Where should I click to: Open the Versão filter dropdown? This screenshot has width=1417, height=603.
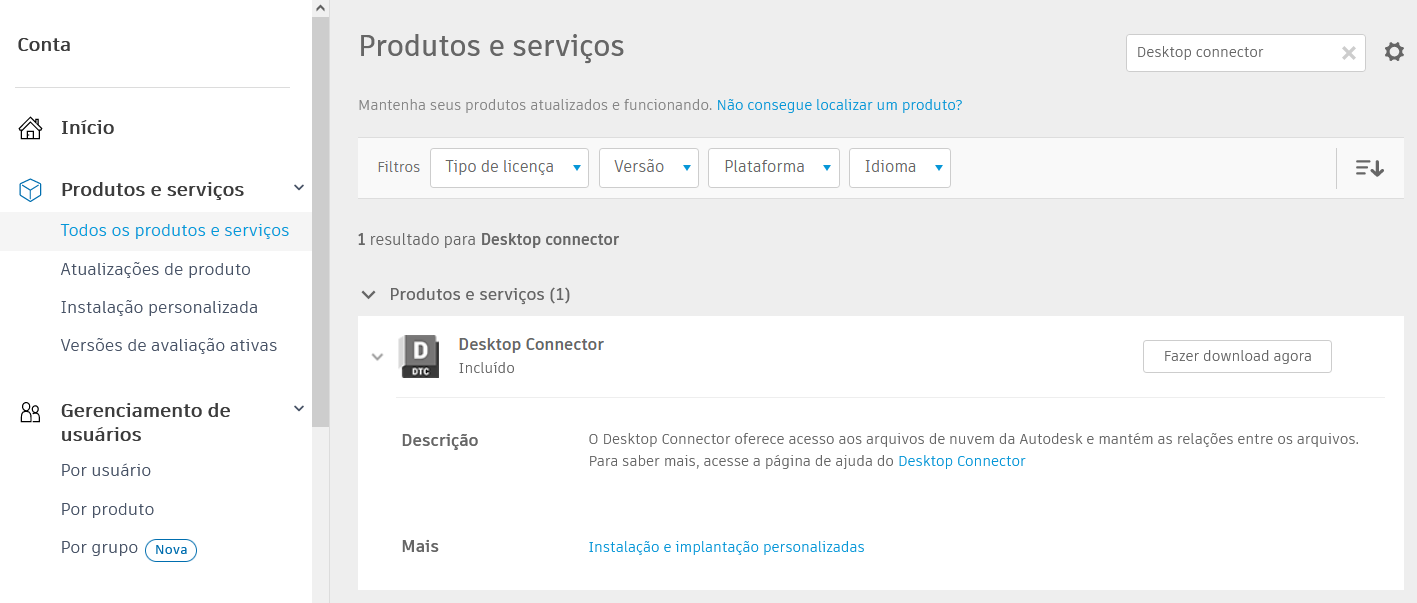click(x=648, y=168)
